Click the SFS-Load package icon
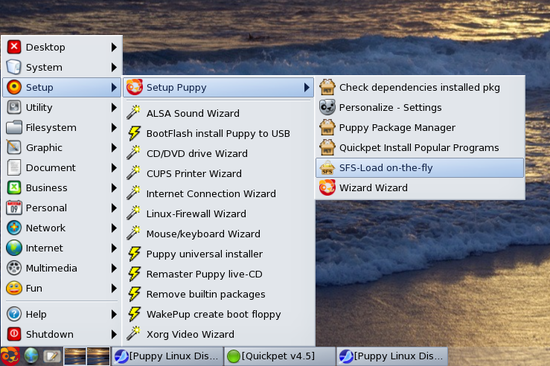Image resolution: width=550 pixels, height=366 pixels. [327, 168]
